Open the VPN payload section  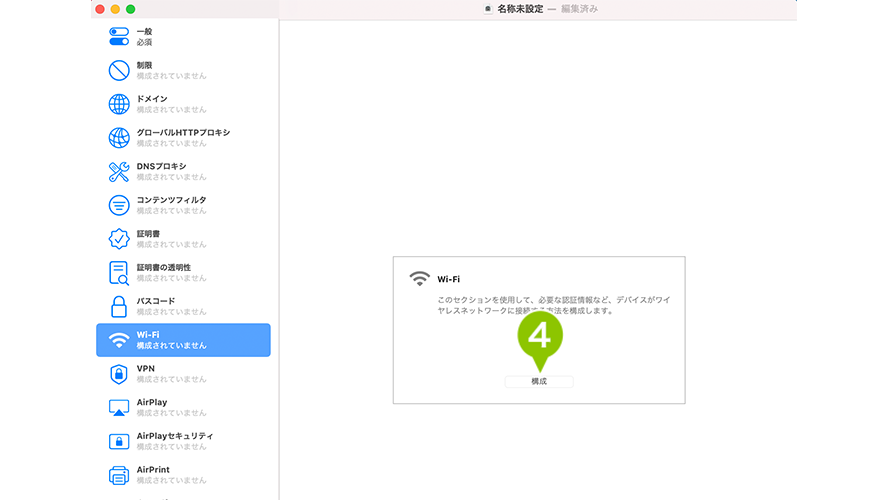pyautogui.click(x=183, y=374)
